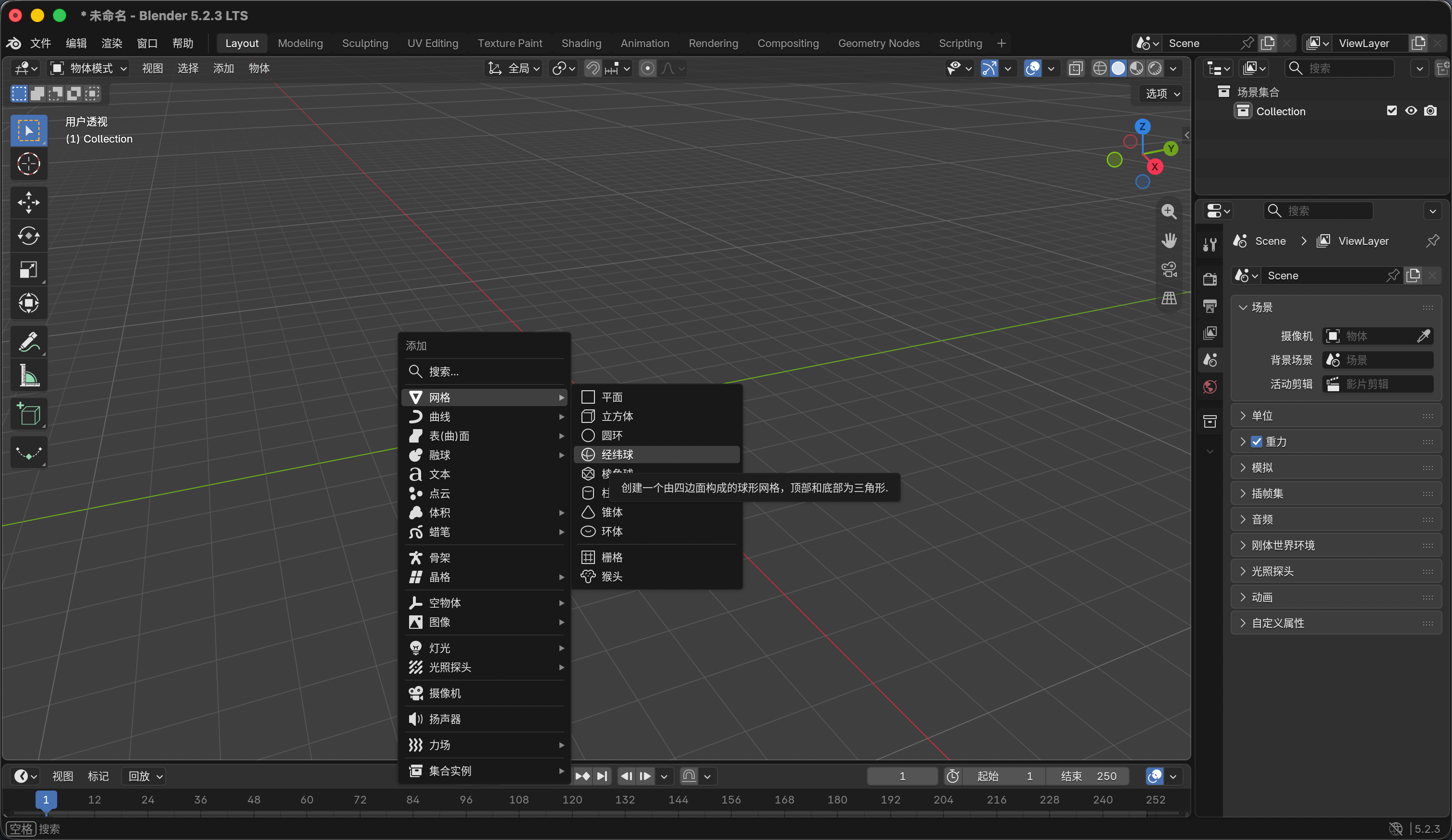Open the World properties tab icon
Viewport: 1452px width, 840px height.
point(1210,387)
